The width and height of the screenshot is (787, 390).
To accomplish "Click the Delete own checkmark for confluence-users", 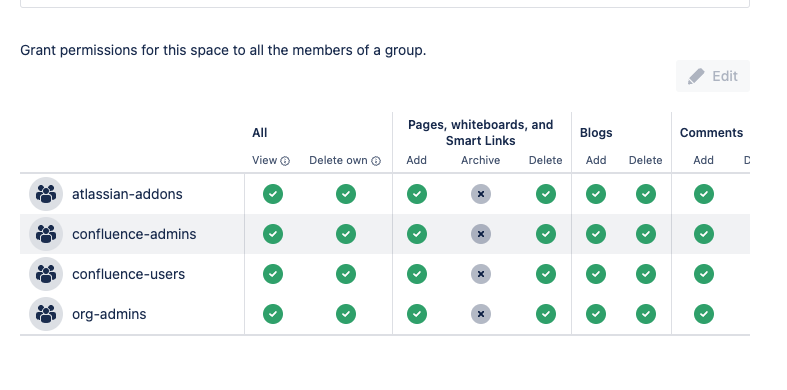I will [346, 274].
